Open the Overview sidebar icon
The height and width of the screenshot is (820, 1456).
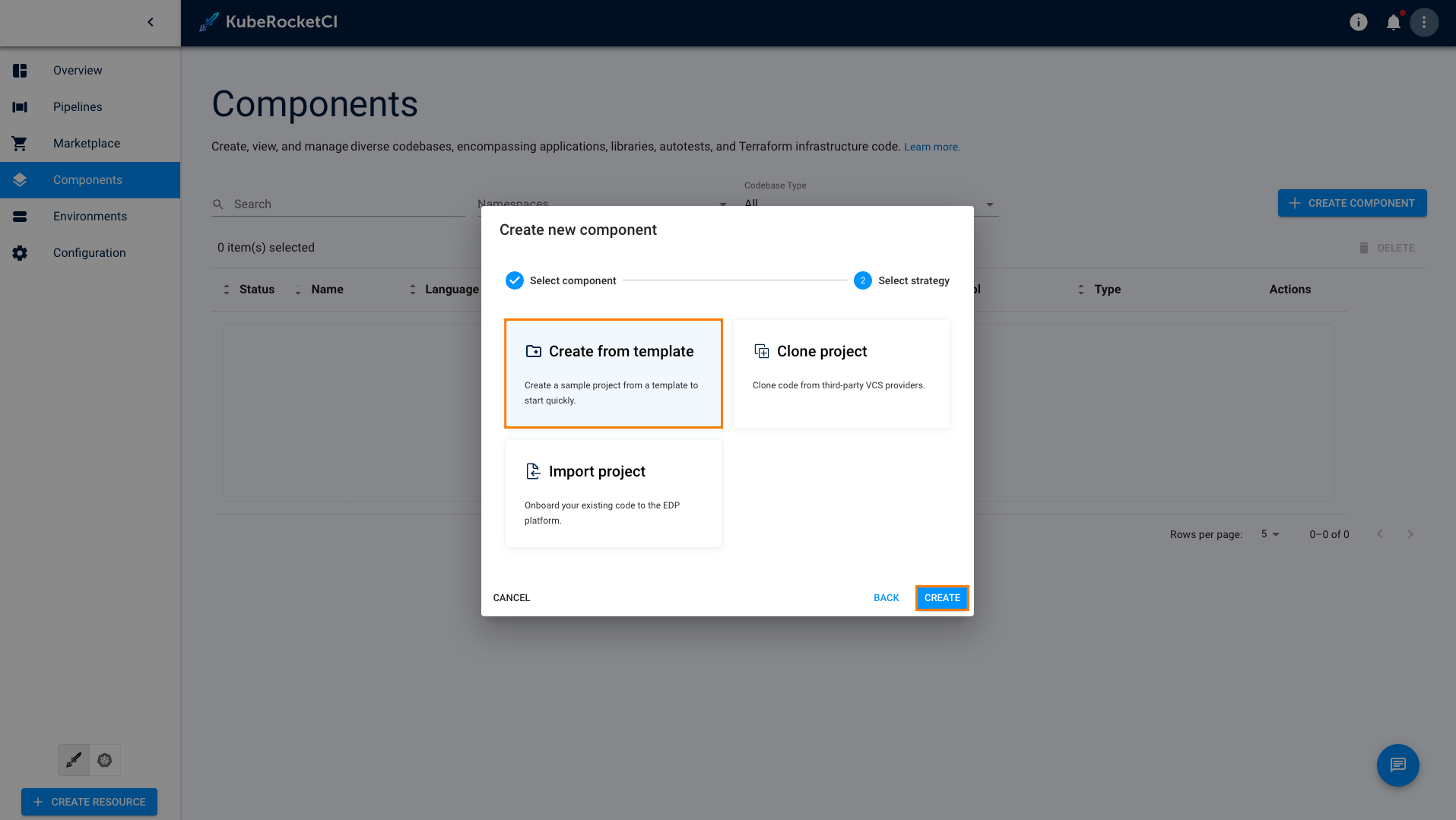[19, 70]
